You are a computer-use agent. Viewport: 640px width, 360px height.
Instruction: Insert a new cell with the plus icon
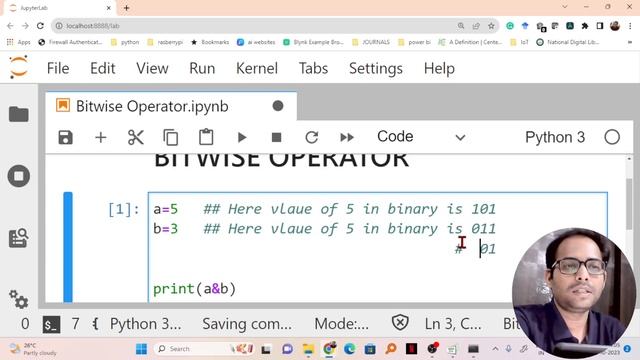[100, 137]
